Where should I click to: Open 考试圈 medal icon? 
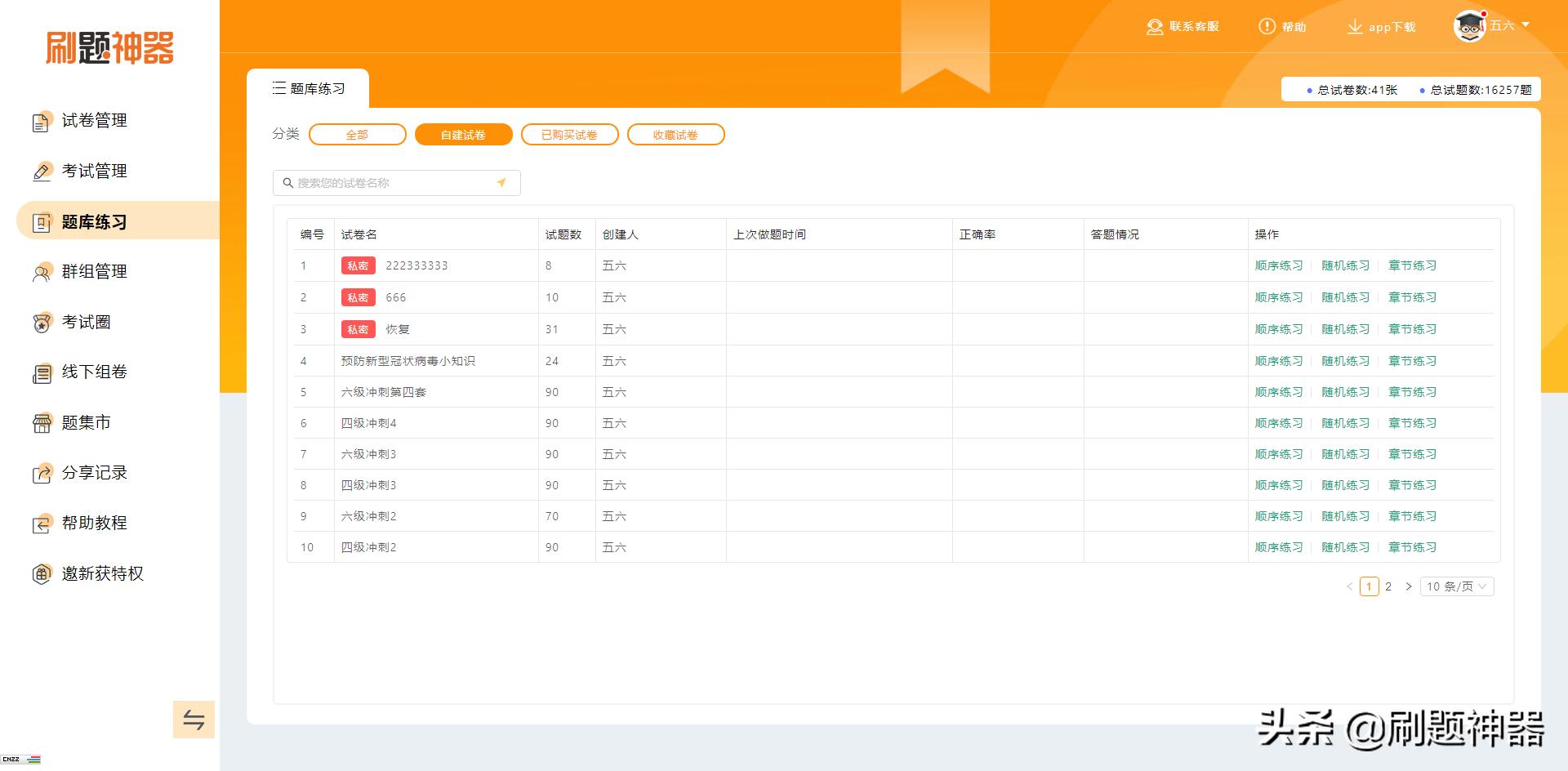(x=41, y=323)
